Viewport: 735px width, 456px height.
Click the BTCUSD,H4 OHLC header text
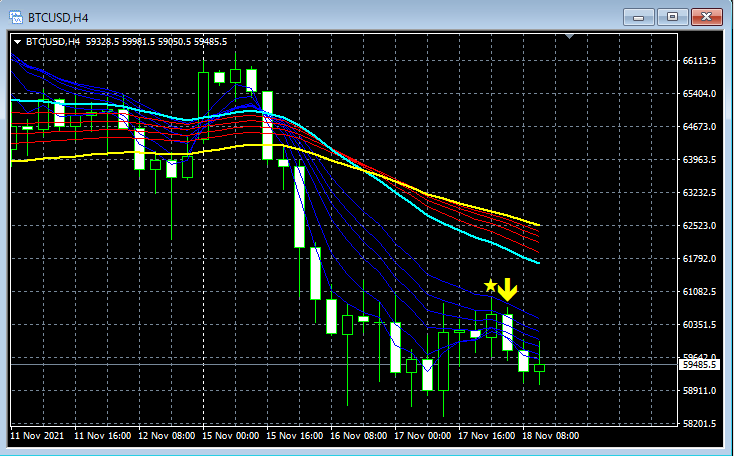(x=127, y=42)
